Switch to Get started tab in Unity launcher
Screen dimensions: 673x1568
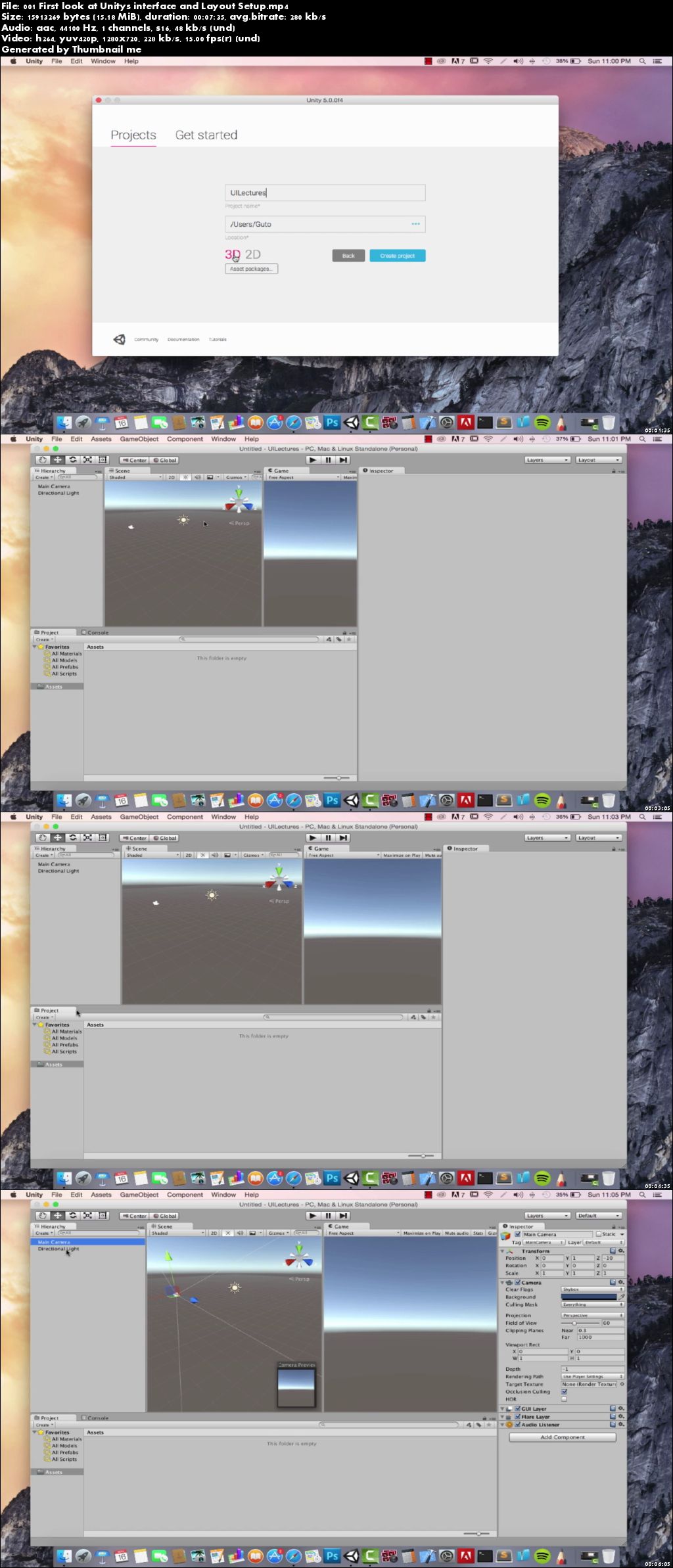click(206, 135)
